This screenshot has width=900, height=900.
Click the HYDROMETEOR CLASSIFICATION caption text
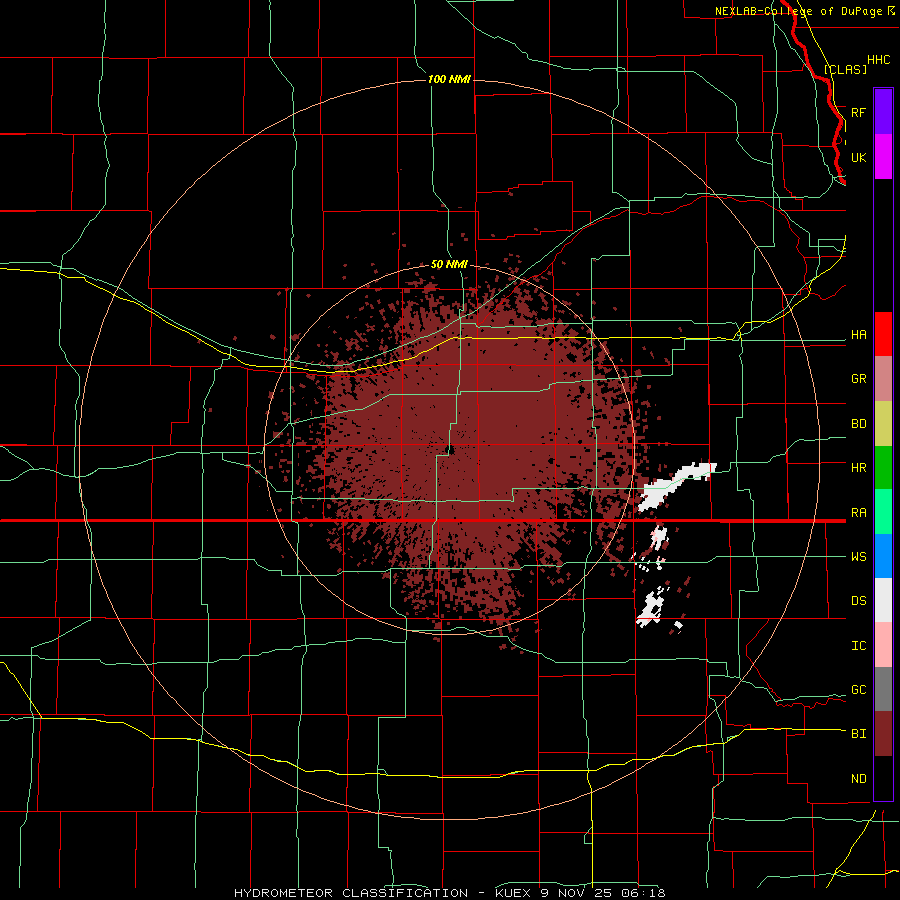[351, 893]
